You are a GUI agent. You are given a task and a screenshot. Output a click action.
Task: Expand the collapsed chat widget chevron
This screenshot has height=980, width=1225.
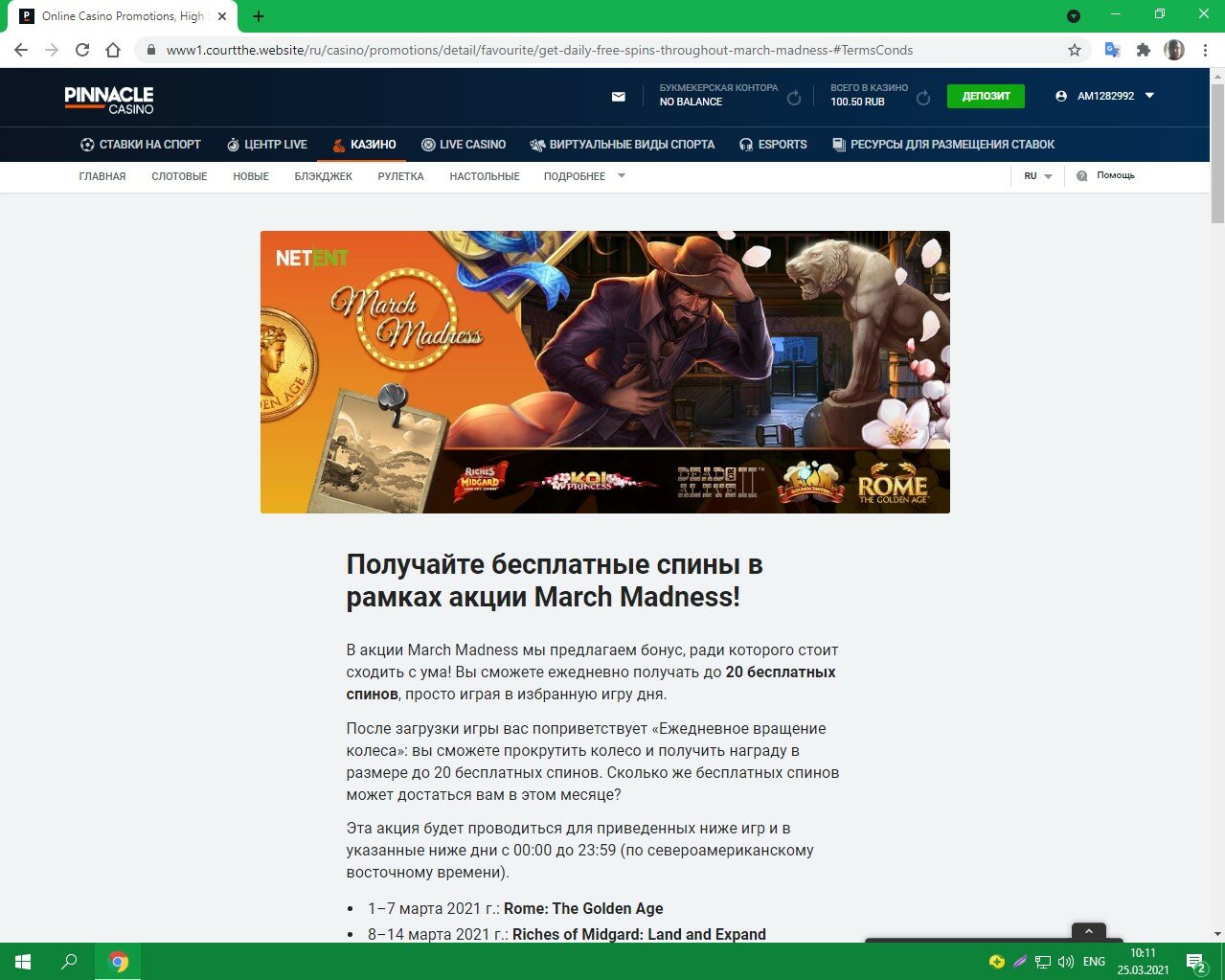click(x=1089, y=931)
